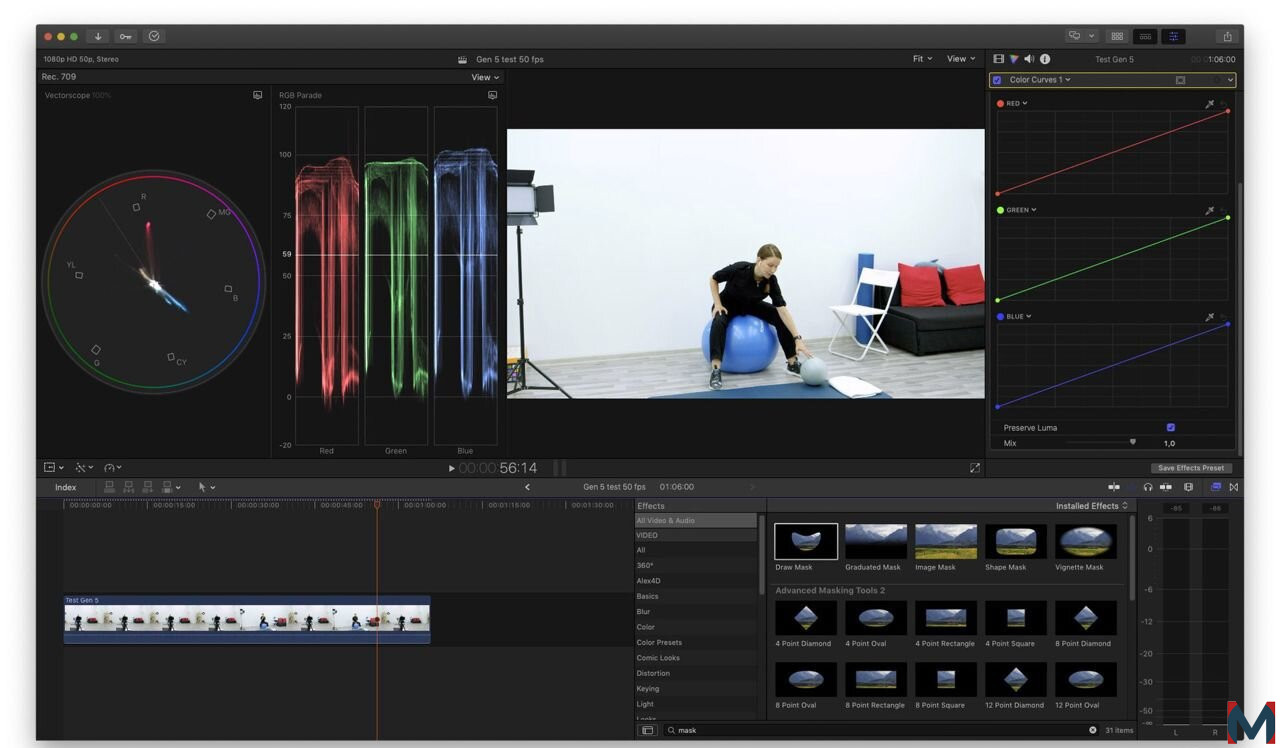
Task: Toggle the timeline panel icon
Action: pos(1145,36)
